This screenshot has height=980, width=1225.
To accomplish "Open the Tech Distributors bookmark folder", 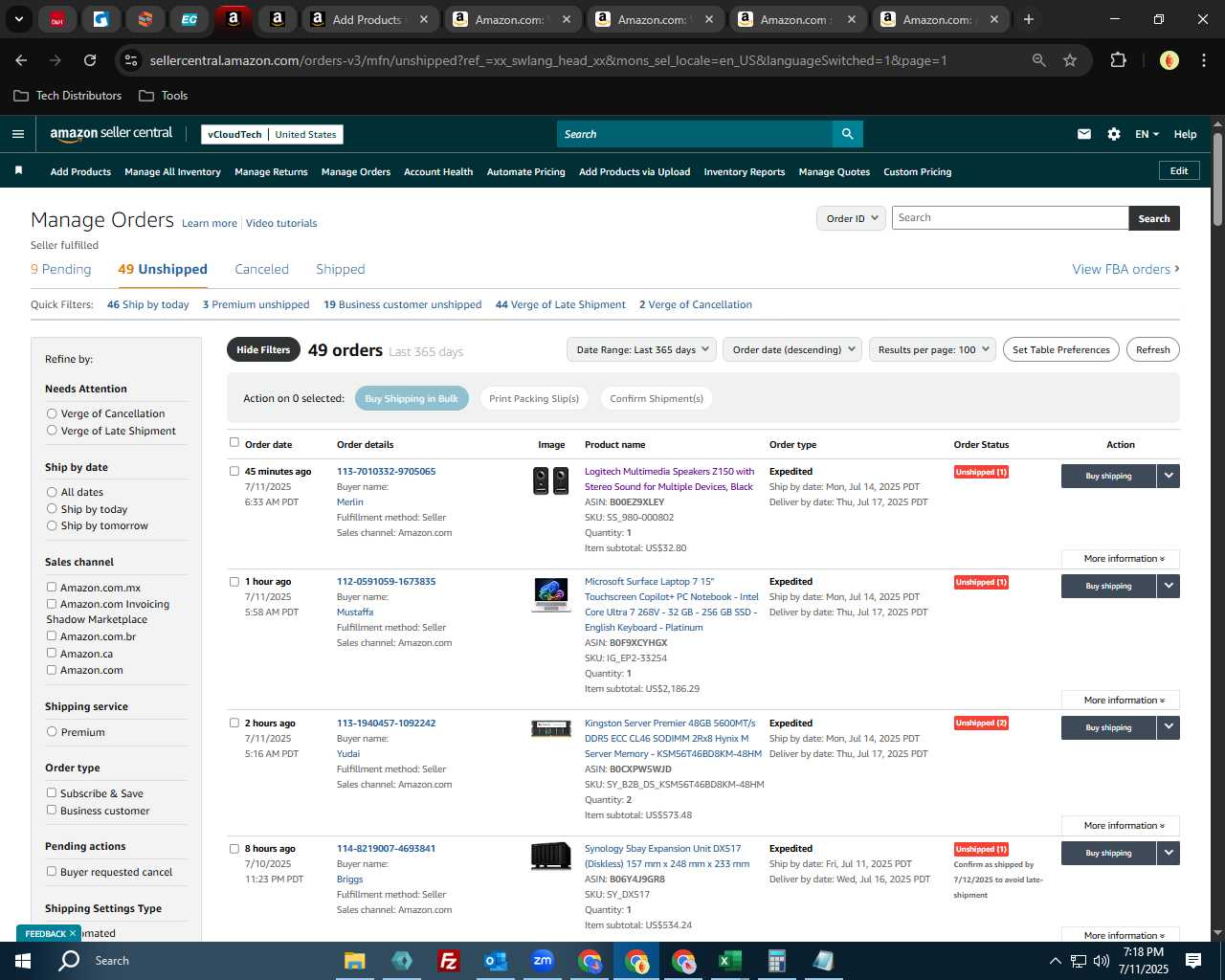I will 68,96.
